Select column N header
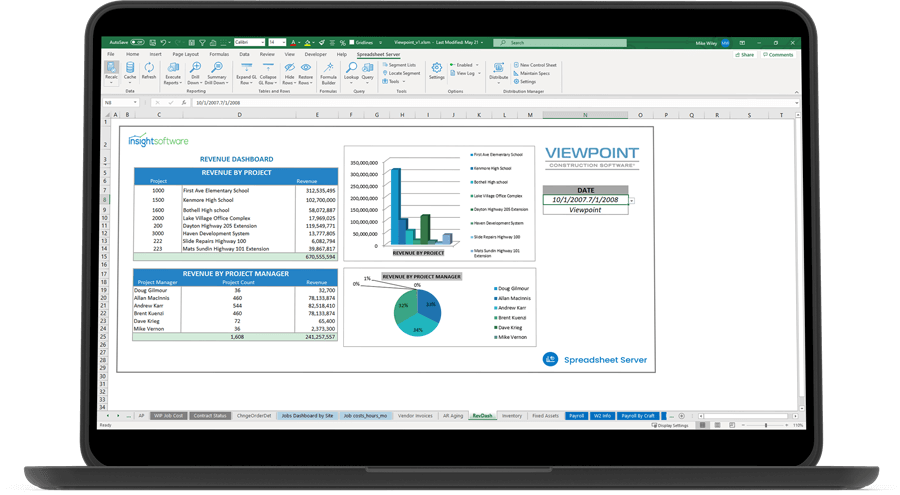The image size is (900, 495). pyautogui.click(x=585, y=115)
